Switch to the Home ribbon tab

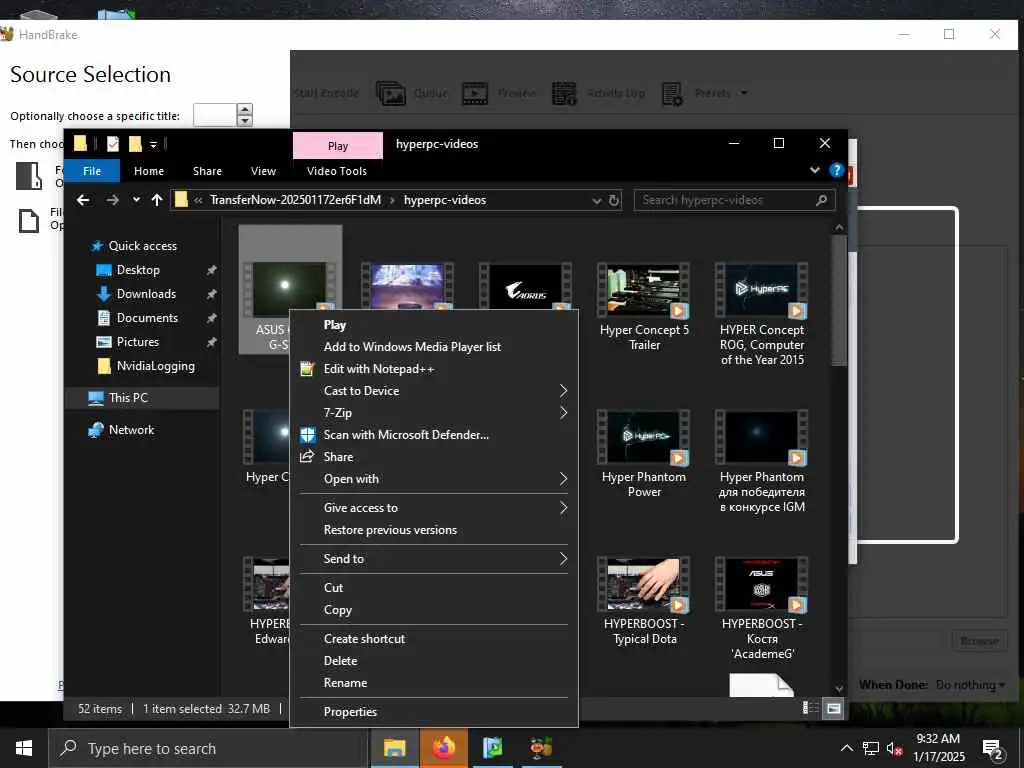(149, 171)
